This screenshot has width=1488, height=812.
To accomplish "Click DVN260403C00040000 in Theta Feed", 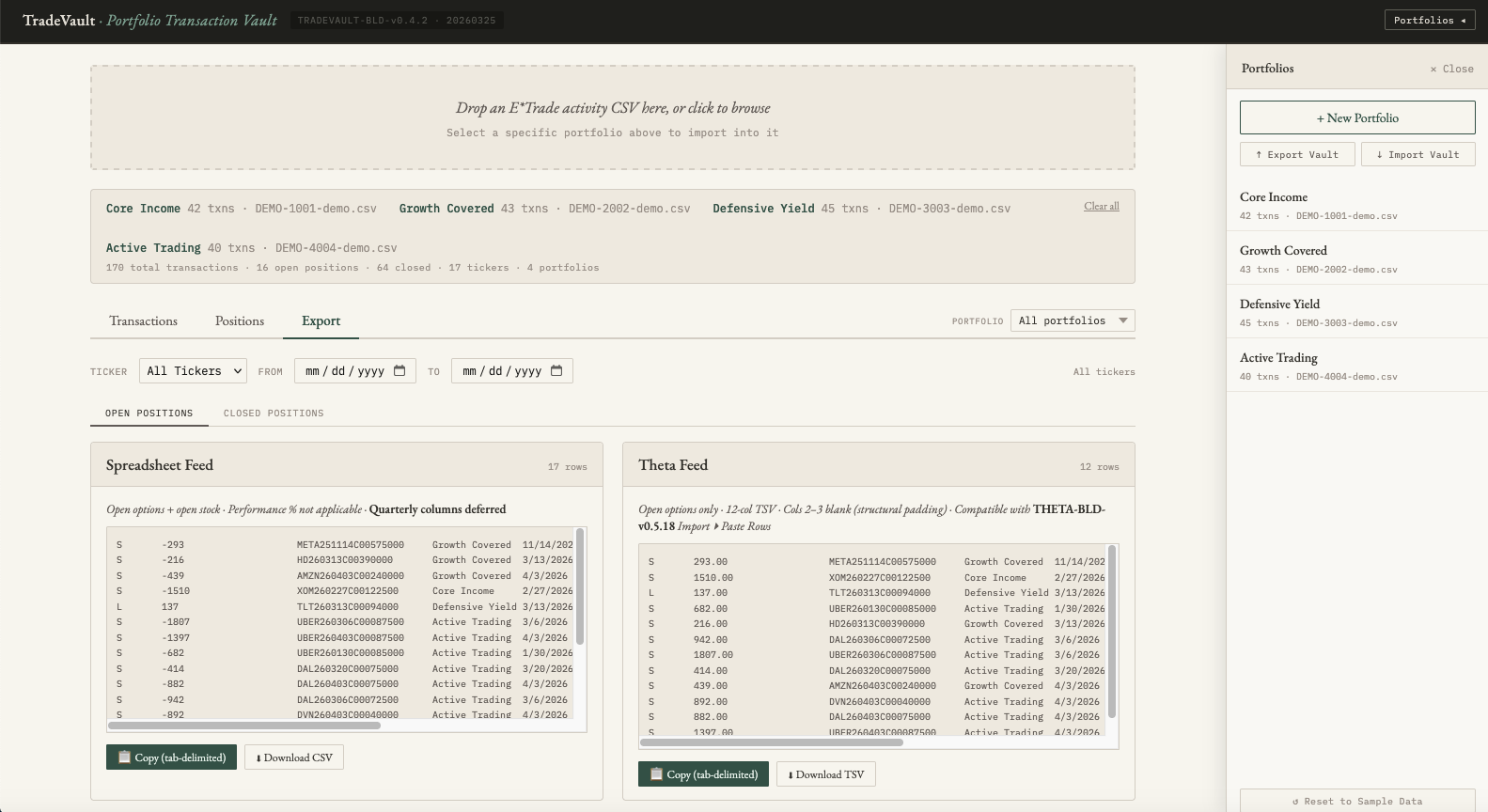I will point(880,701).
